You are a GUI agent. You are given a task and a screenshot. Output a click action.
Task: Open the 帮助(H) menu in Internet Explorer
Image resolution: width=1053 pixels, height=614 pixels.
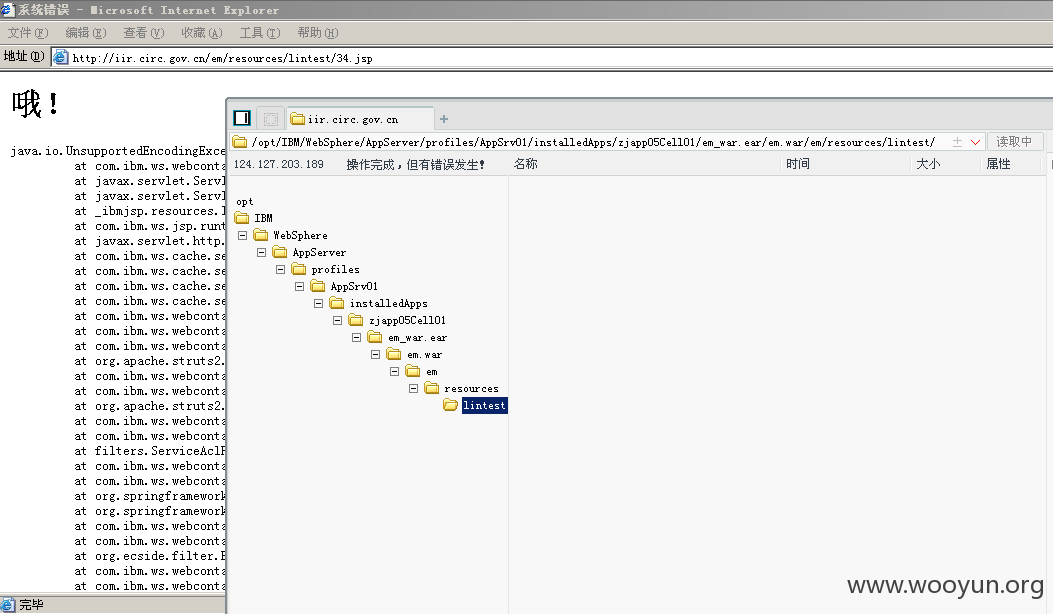[x=318, y=33]
